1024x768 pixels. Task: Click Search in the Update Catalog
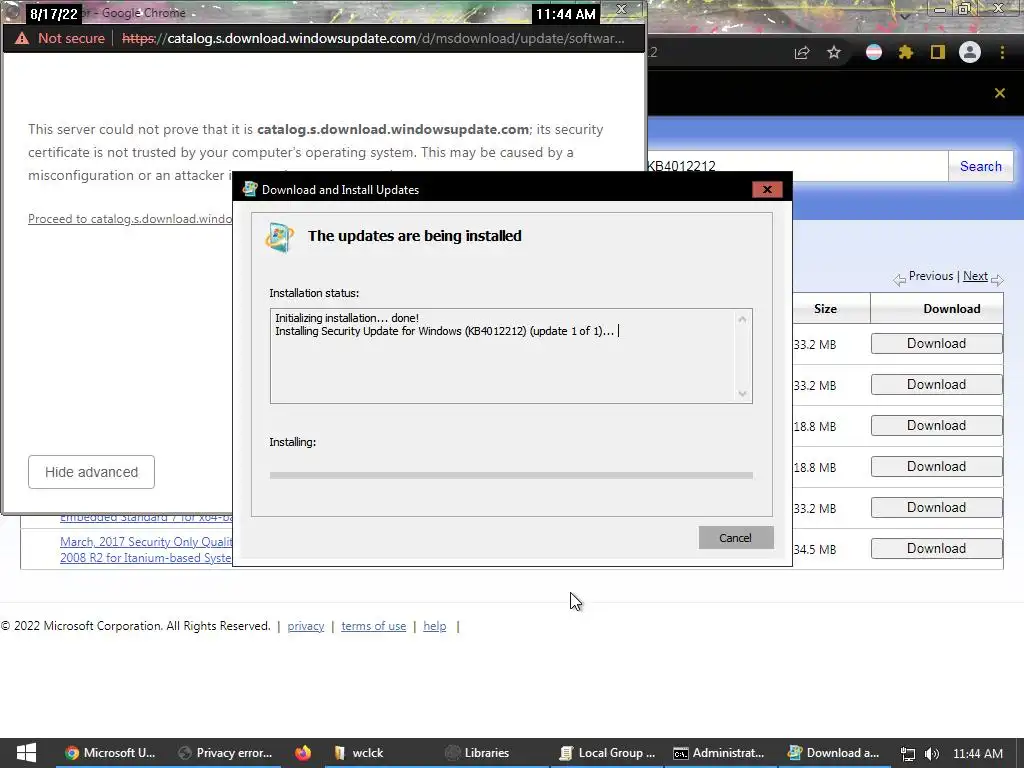tap(980, 166)
